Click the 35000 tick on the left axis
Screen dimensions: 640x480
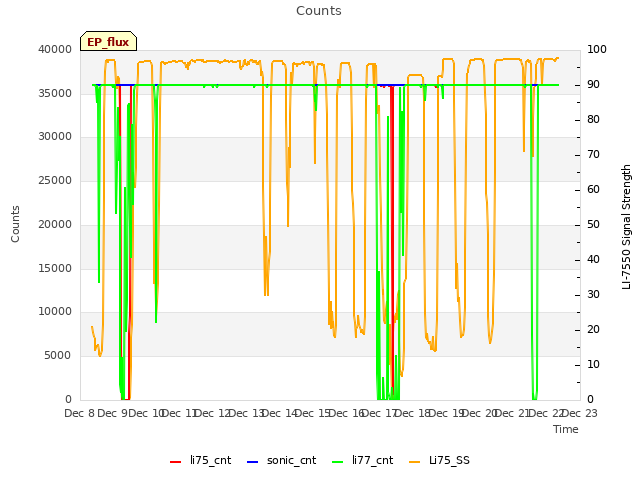point(55,93)
